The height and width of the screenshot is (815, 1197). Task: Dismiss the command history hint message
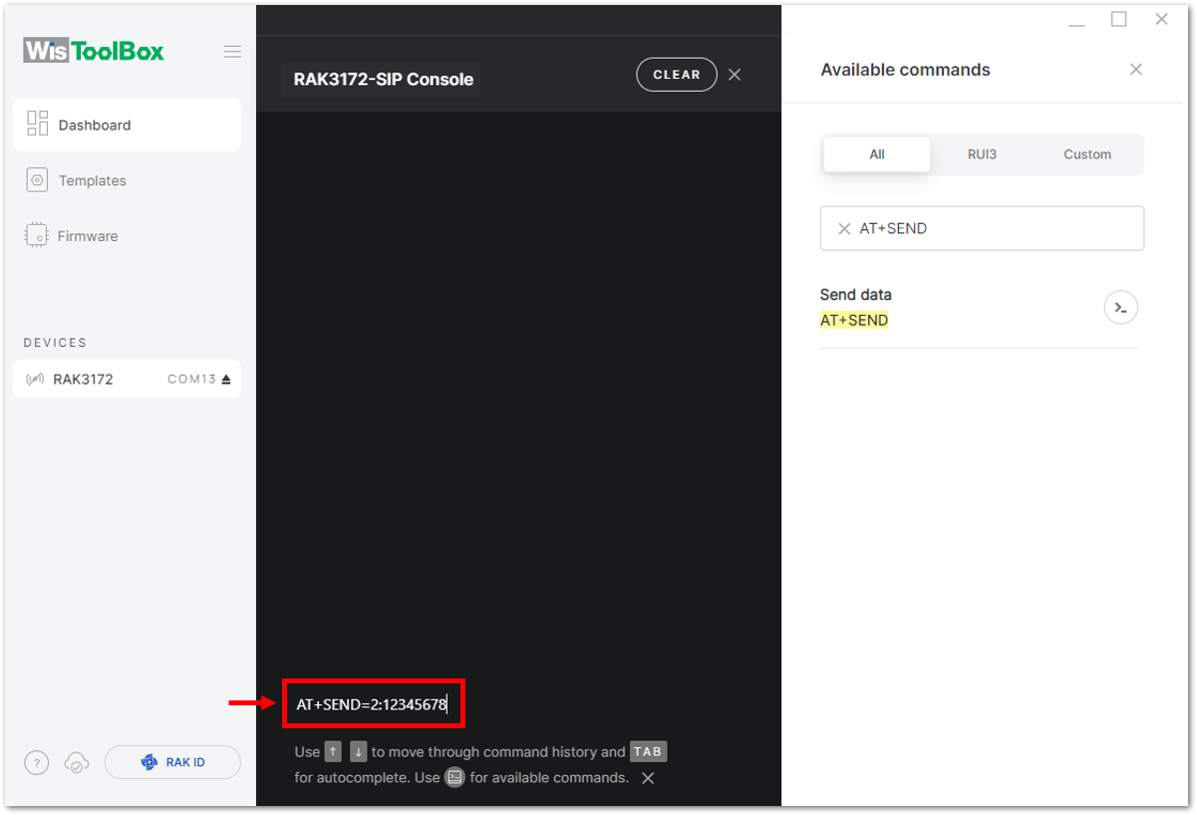647,778
